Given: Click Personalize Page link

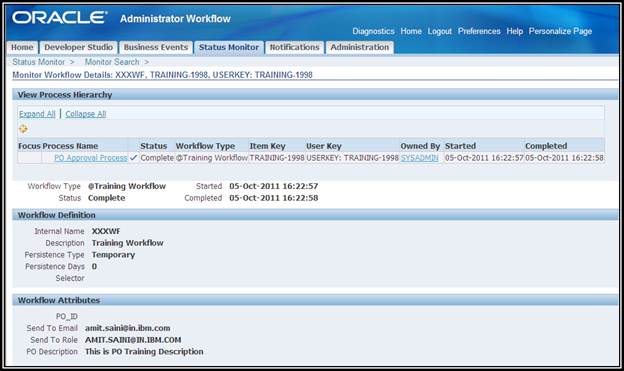Looking at the screenshot, I should click(560, 31).
